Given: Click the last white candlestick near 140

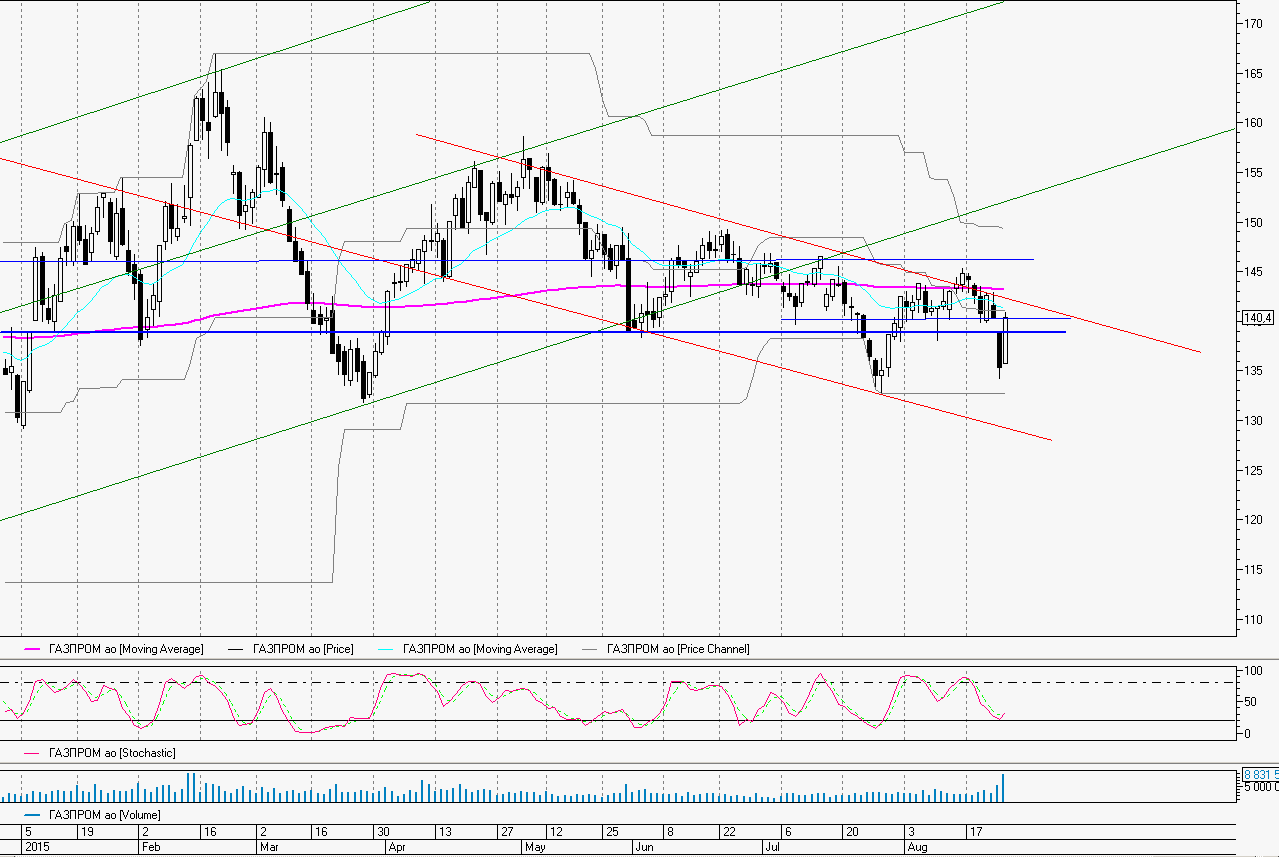Looking at the screenshot, I should [x=1005, y=340].
